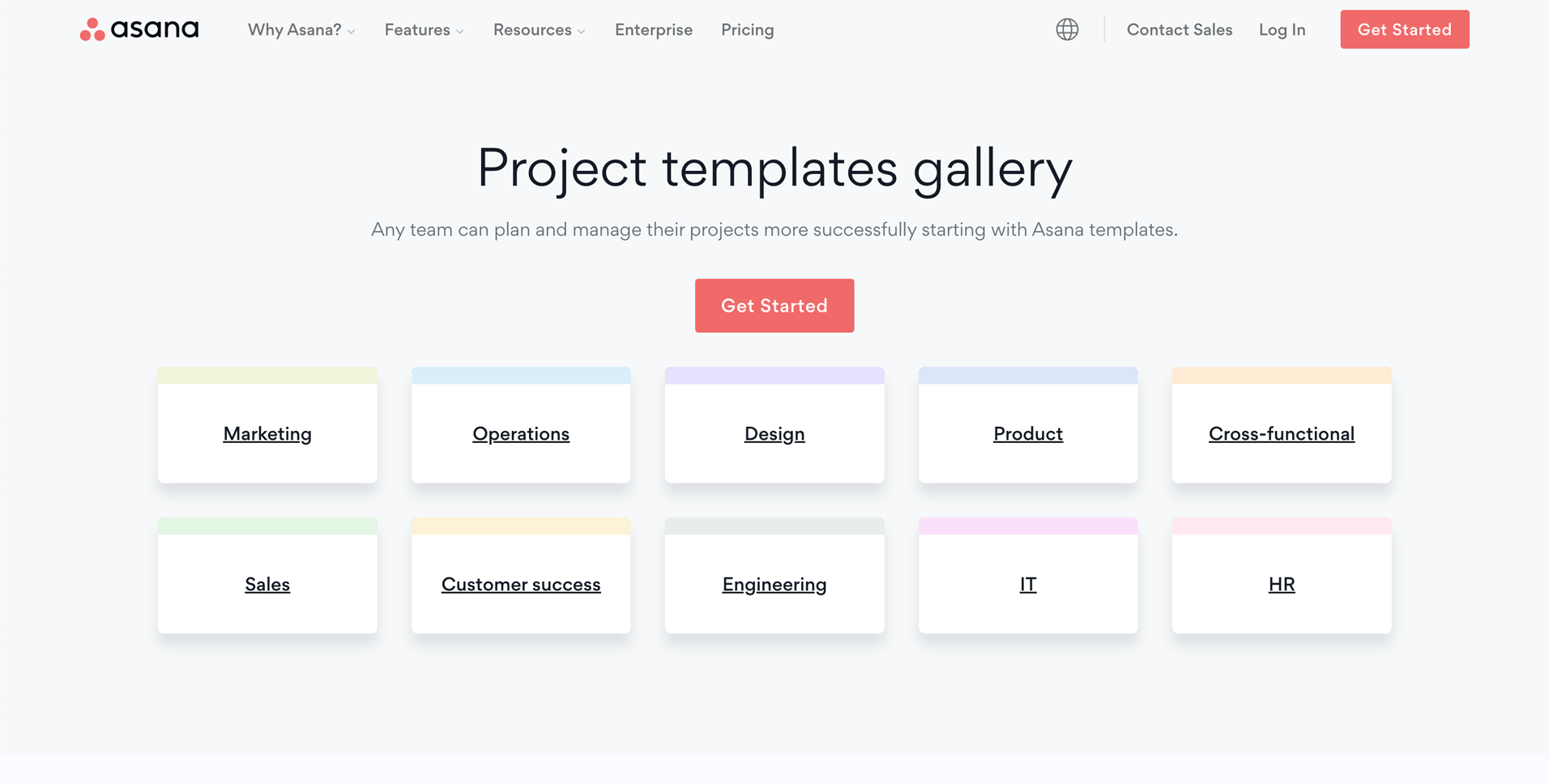The width and height of the screenshot is (1549, 784).
Task: Expand the Why Asana? menu
Action: 301,30
